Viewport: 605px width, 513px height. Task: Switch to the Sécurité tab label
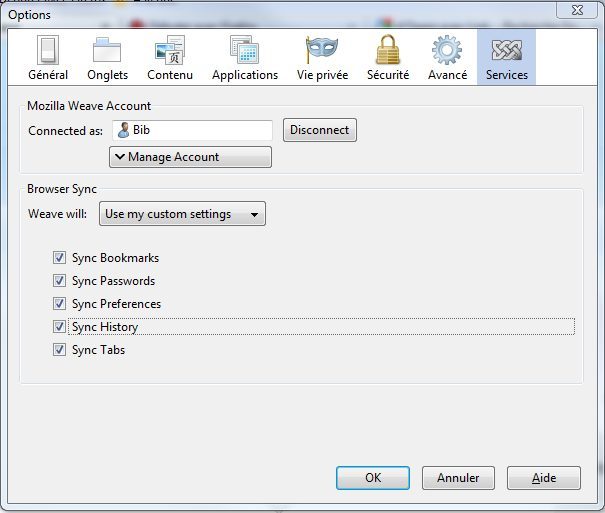(388, 75)
